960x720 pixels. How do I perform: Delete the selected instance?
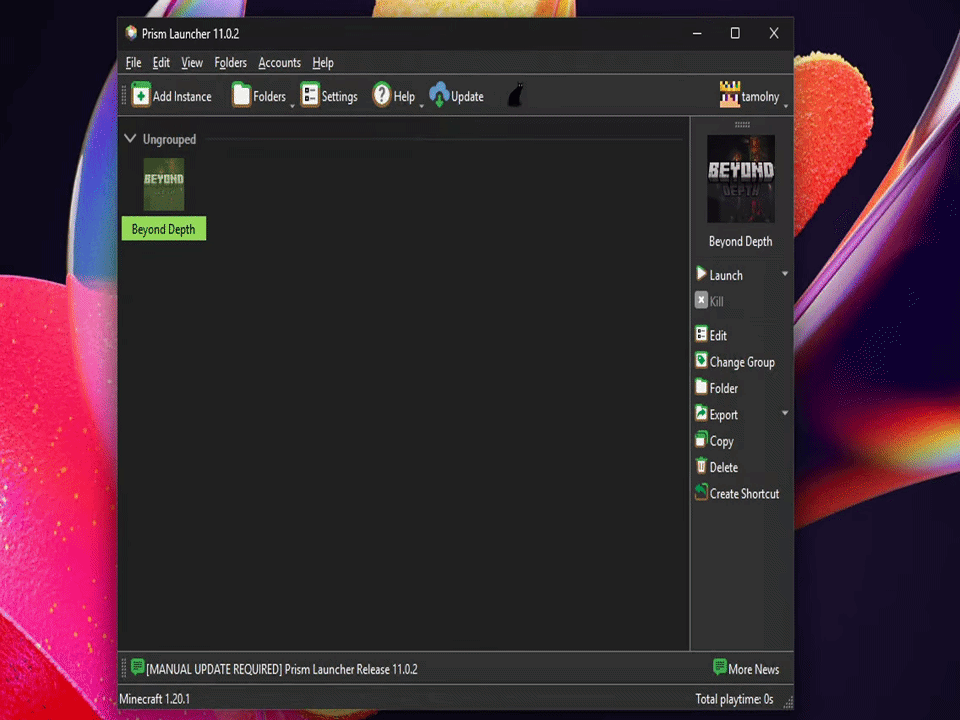[x=717, y=467]
